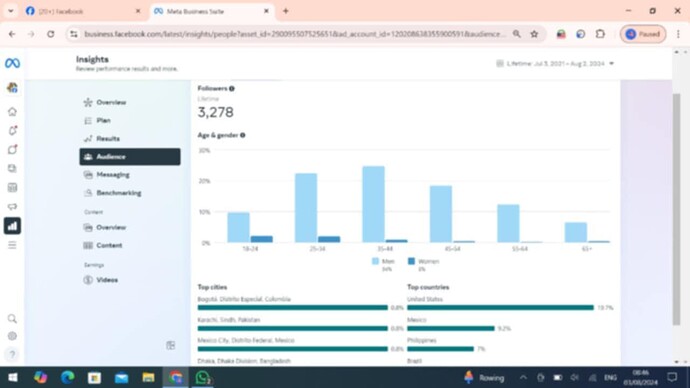Click the browser address bar
Screen dimensions: 690x388
tap(295, 34)
